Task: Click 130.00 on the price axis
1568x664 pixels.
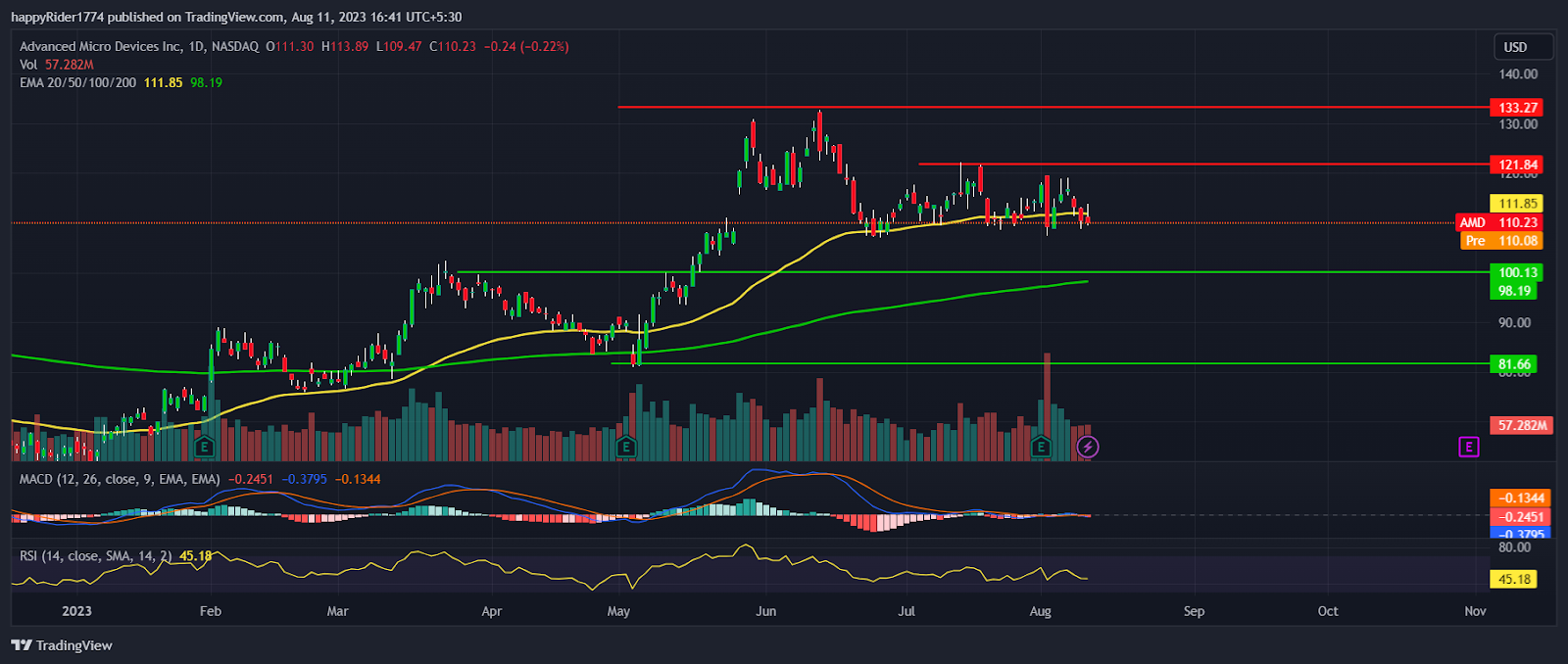Action: 1517,124
